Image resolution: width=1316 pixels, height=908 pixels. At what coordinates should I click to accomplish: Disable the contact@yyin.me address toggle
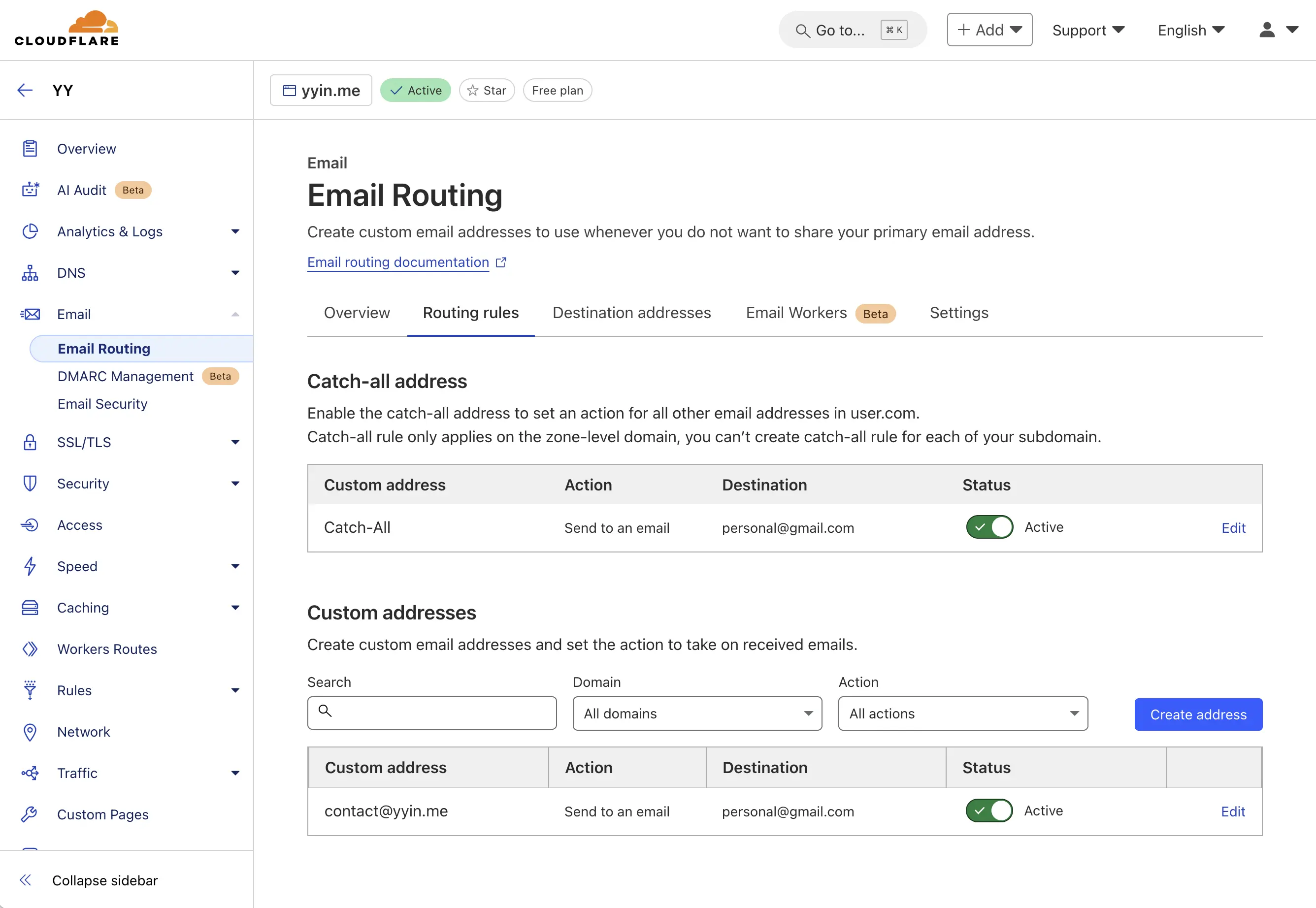(989, 811)
